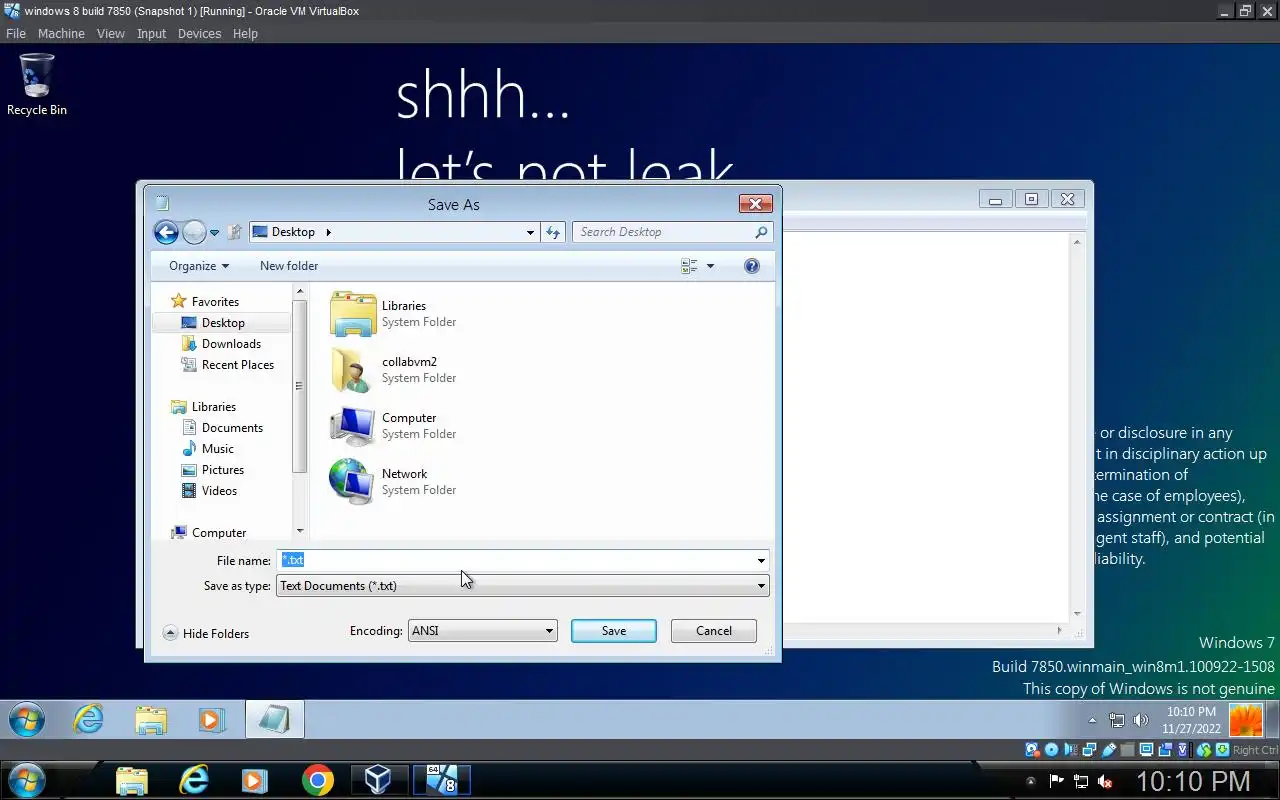
Task: Click VirtualBox shared folders indicator
Action: (x=1128, y=750)
